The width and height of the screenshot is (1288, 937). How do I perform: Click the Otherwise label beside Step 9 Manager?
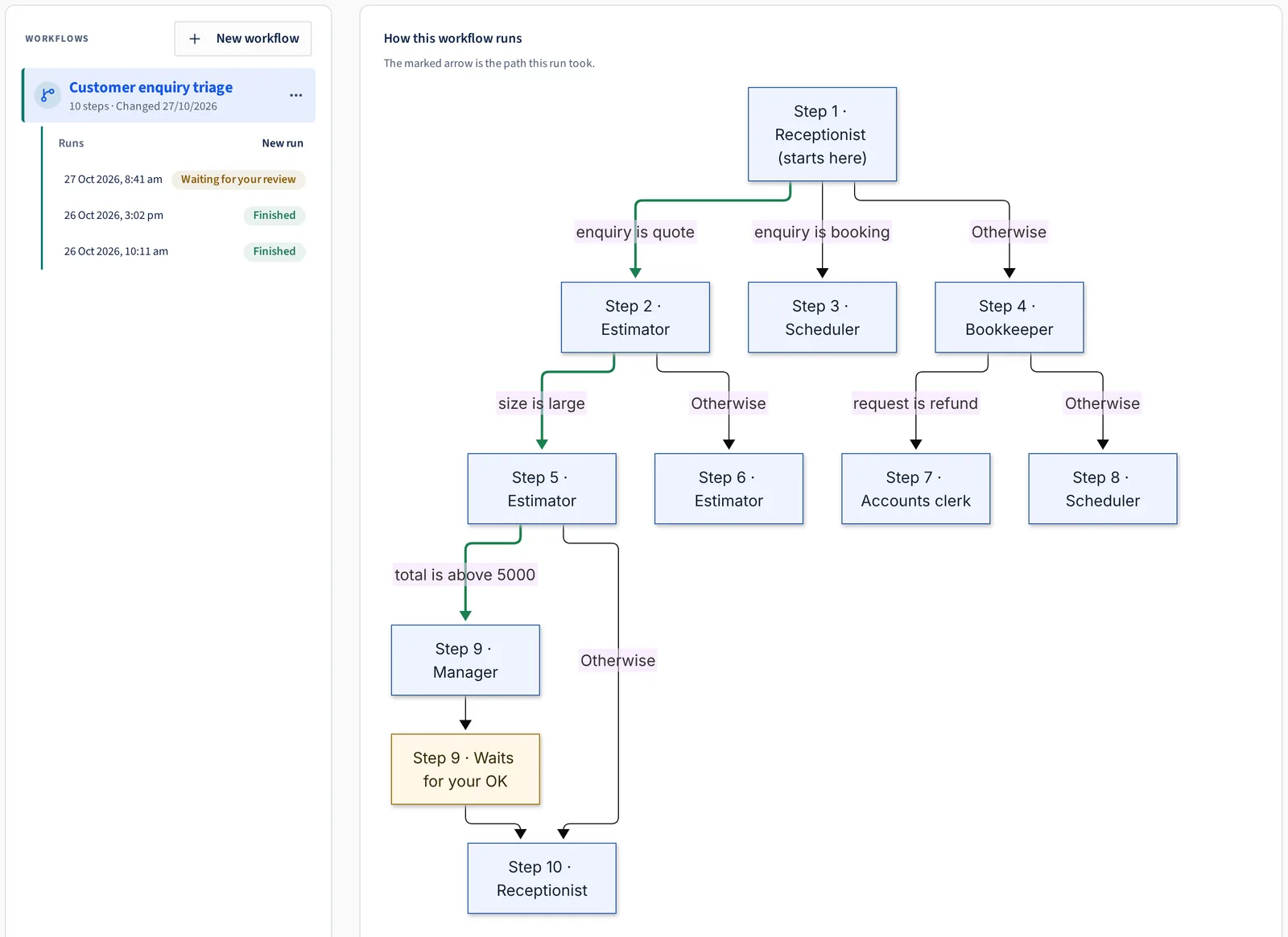618,661
